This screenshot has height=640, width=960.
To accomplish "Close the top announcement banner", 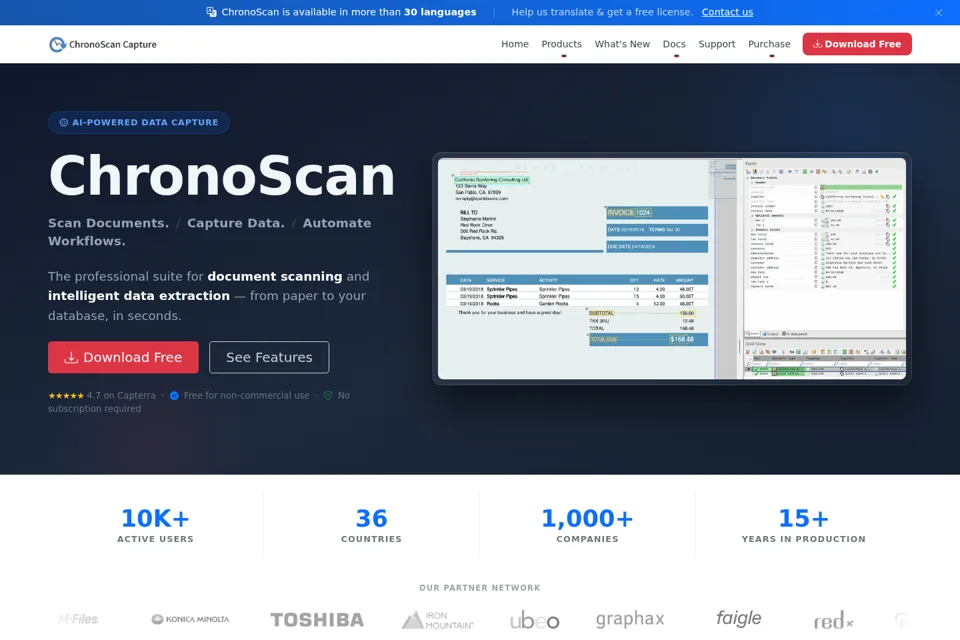I will pos(938,12).
